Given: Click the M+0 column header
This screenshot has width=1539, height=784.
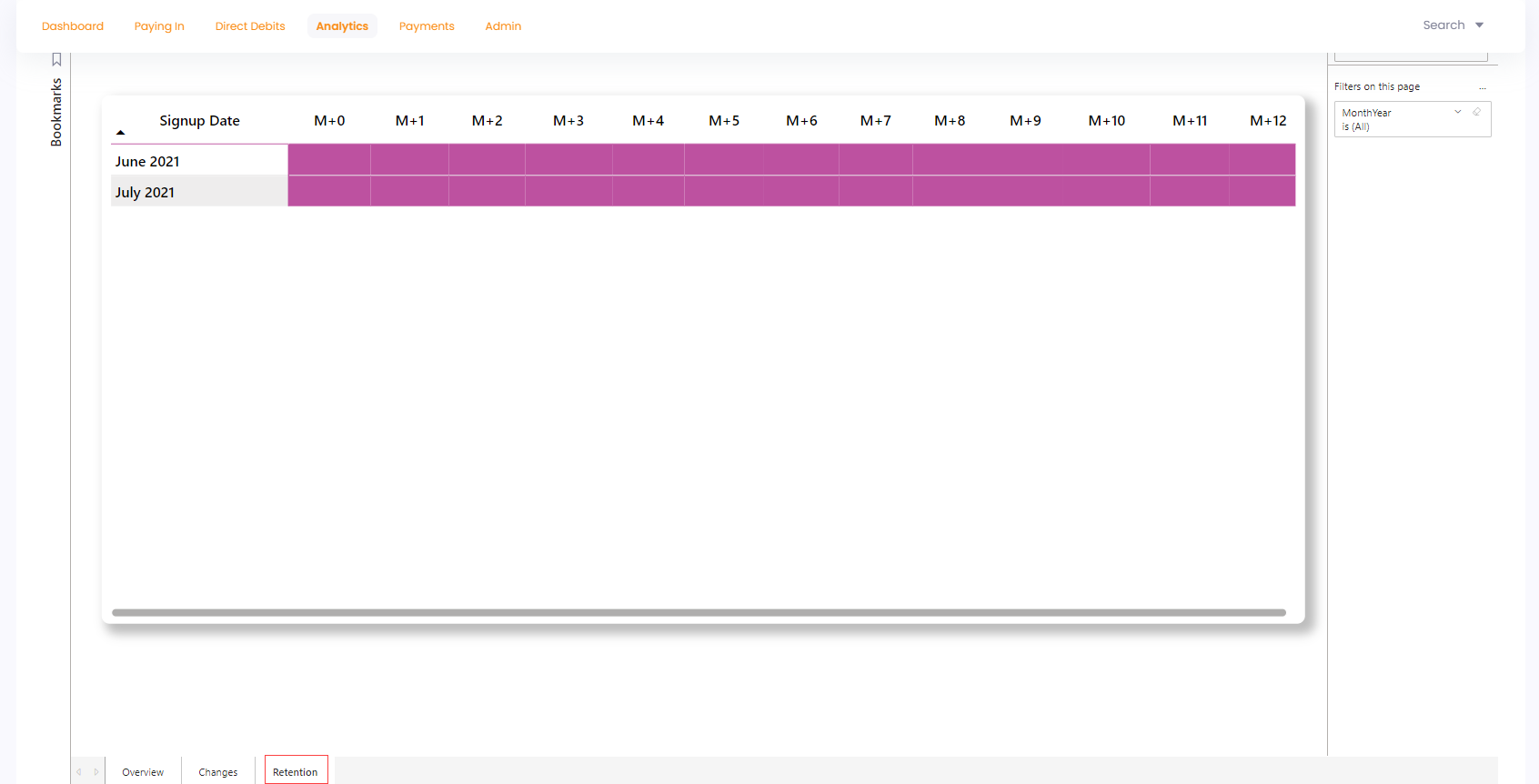Looking at the screenshot, I should 329,121.
